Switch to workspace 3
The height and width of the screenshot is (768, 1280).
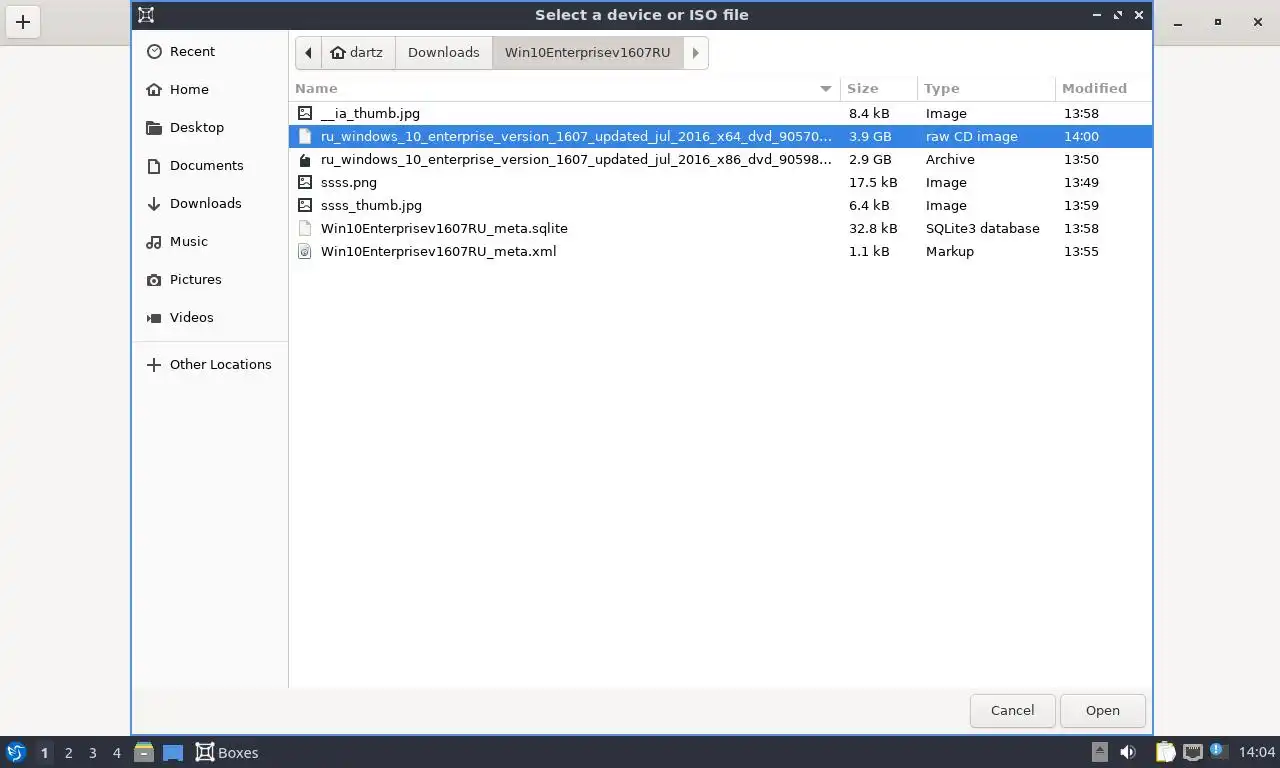[92, 753]
